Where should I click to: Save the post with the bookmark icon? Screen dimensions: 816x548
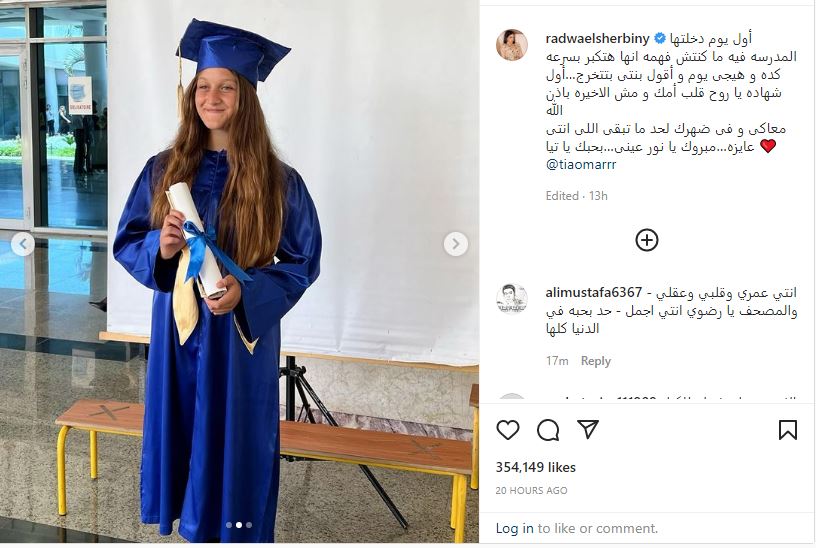click(x=787, y=430)
